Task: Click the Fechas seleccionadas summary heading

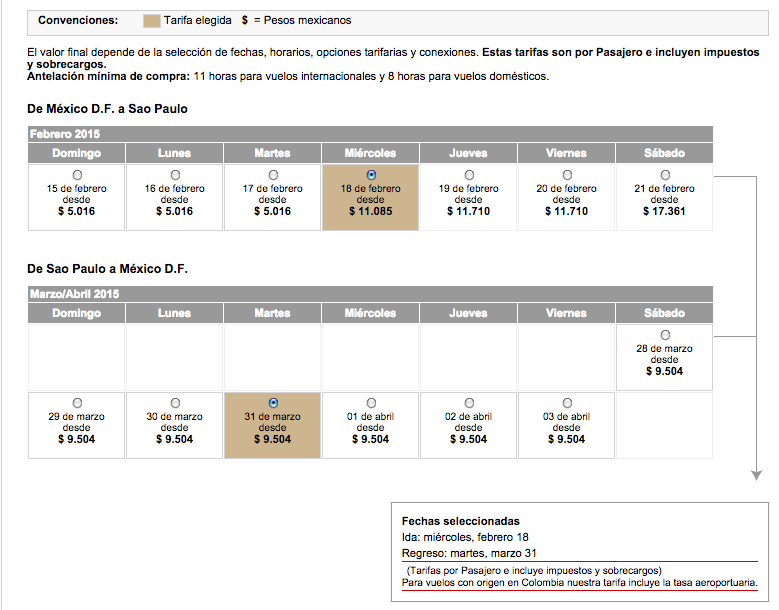Action: click(460, 521)
